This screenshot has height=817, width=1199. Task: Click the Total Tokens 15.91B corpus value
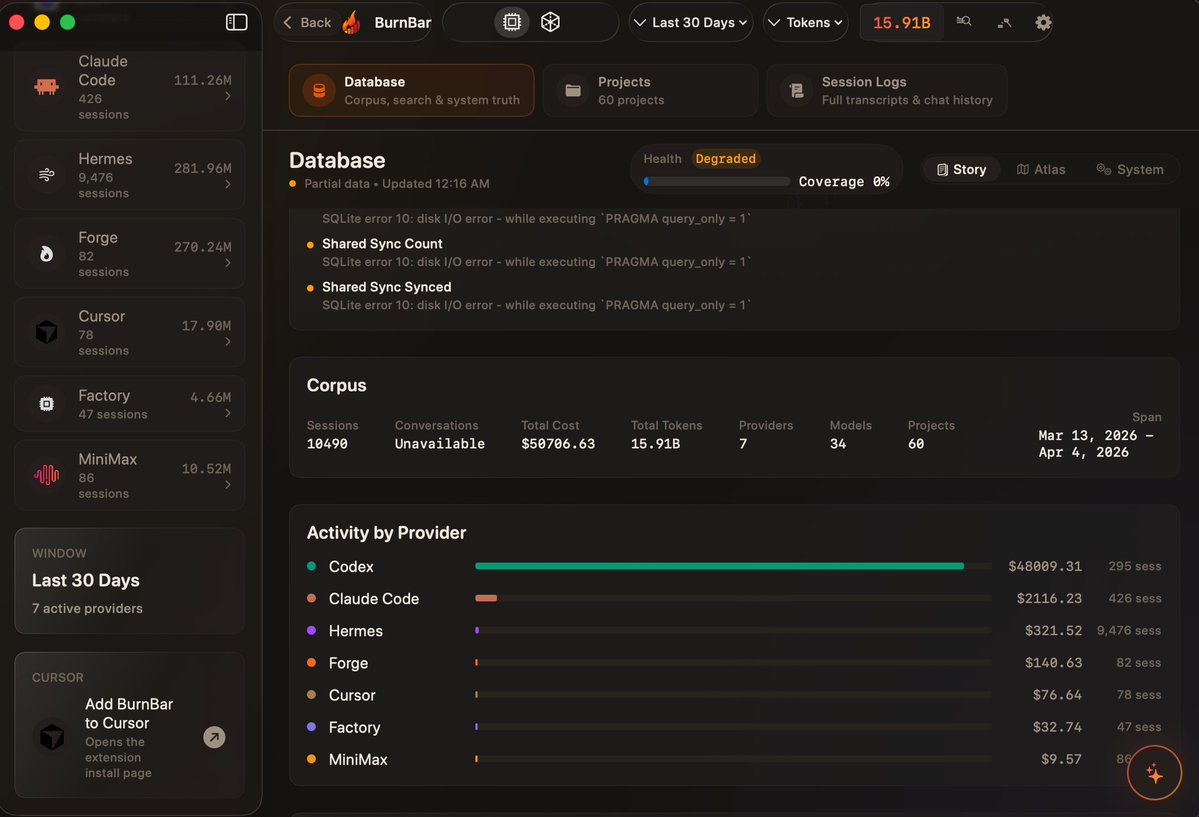pyautogui.click(x=655, y=444)
